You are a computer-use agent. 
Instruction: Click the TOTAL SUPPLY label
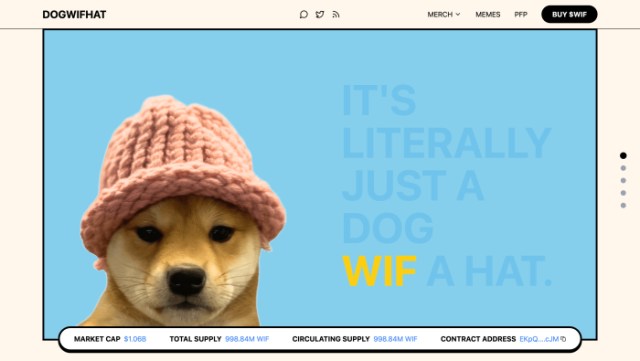(x=195, y=339)
